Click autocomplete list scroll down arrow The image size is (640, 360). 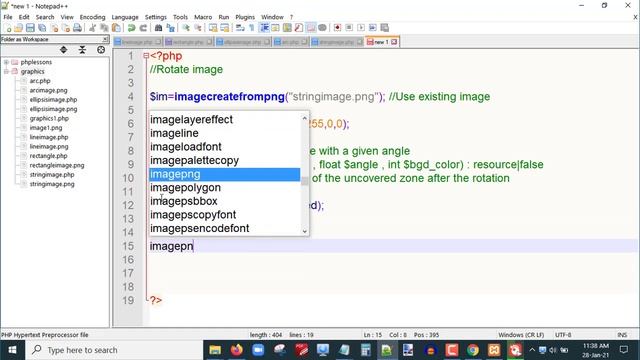304,231
